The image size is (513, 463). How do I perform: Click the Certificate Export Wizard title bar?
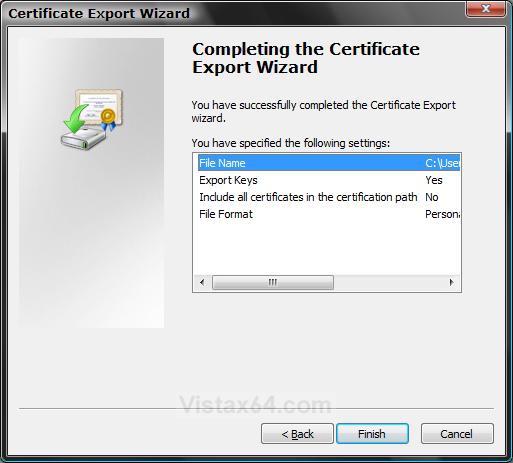[233, 13]
